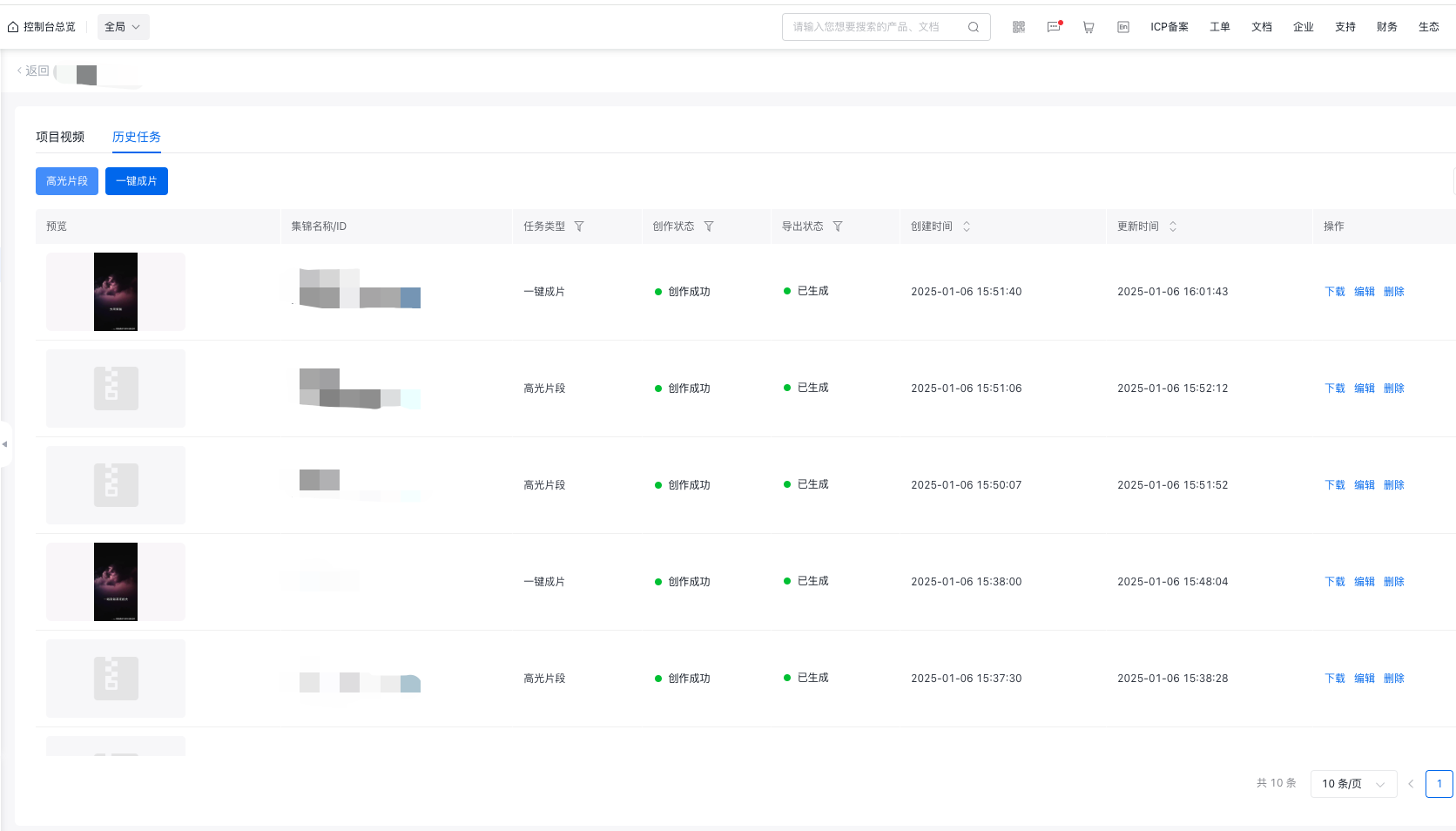
Task: Delete task created 15:50:07
Action: (x=1394, y=485)
